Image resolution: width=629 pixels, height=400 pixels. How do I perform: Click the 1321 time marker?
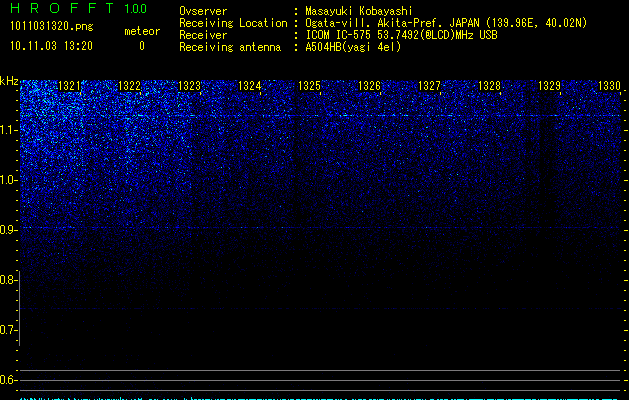[x=69, y=86]
